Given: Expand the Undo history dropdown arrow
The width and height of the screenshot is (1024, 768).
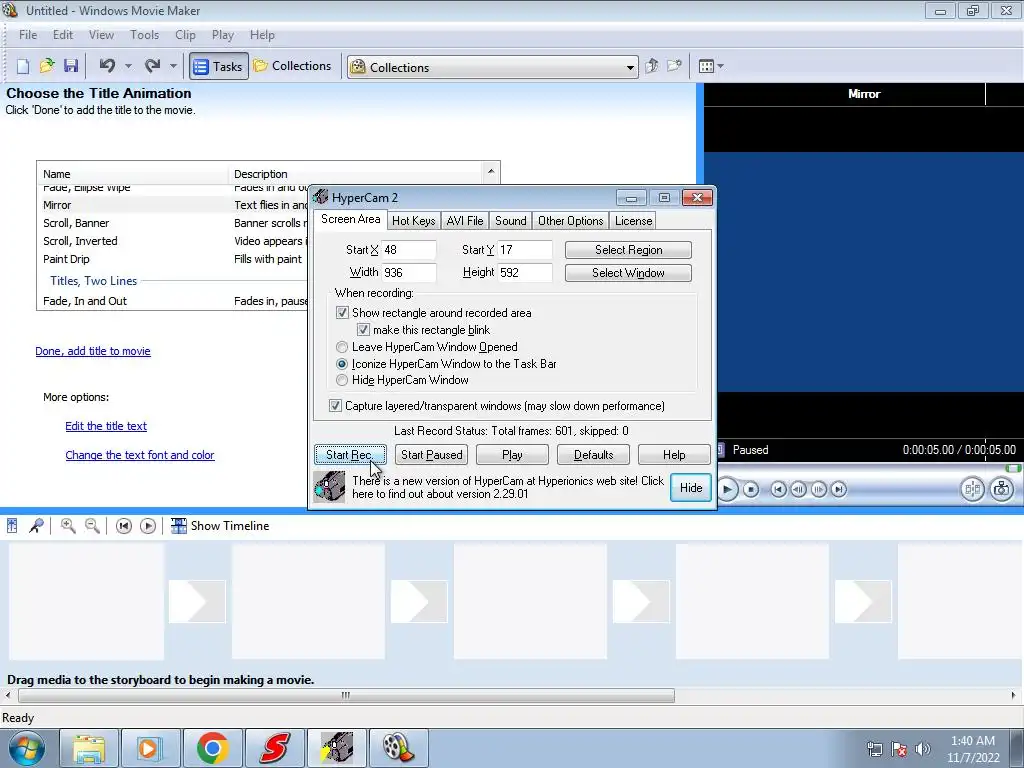Looking at the screenshot, I should pyautogui.click(x=128, y=66).
